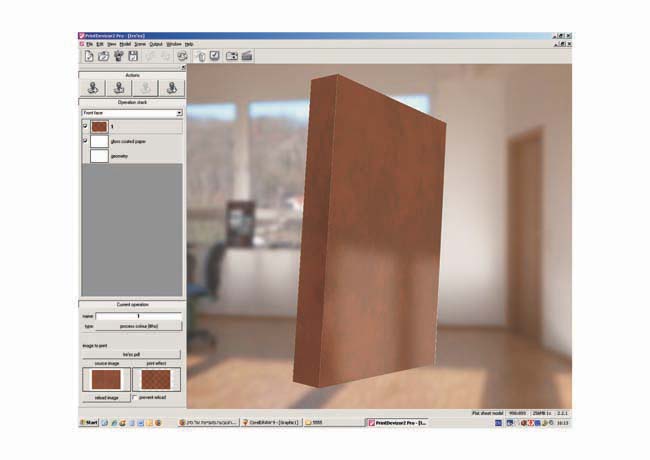Screen dimensions: 650x460
Task: Toggle visibility of operation layer 1
Action: (85, 126)
